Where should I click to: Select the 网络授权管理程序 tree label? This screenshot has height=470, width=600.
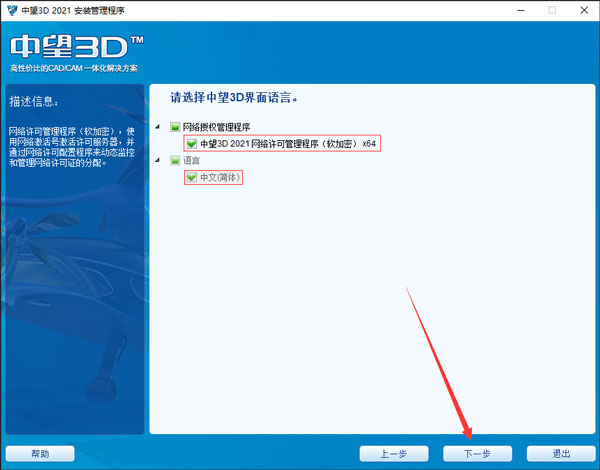pos(216,127)
